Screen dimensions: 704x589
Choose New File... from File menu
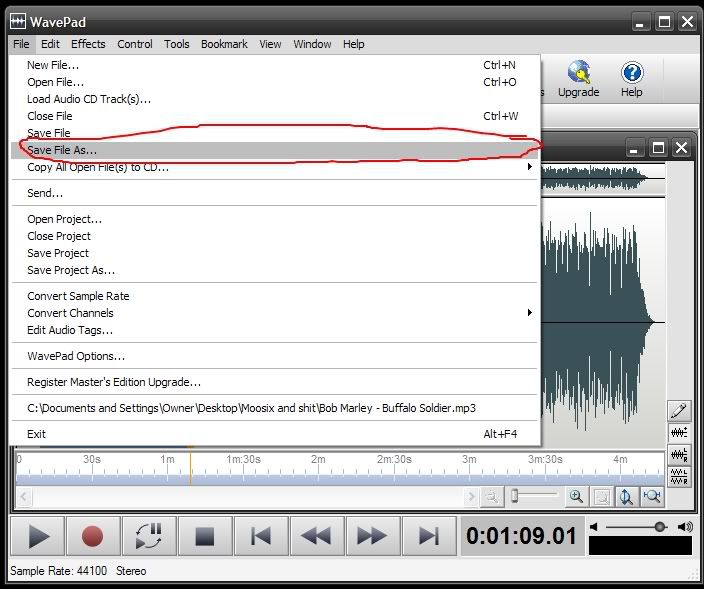pyautogui.click(x=274, y=65)
